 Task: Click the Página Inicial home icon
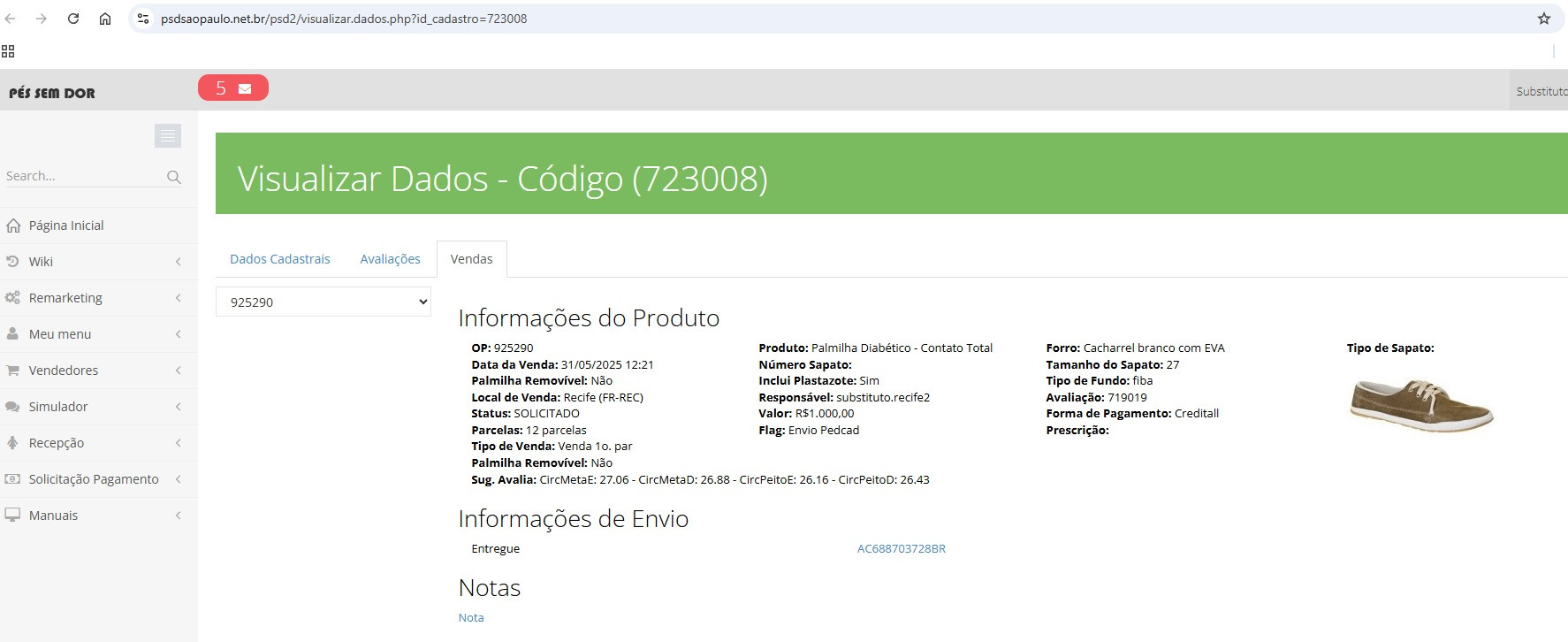[13, 225]
